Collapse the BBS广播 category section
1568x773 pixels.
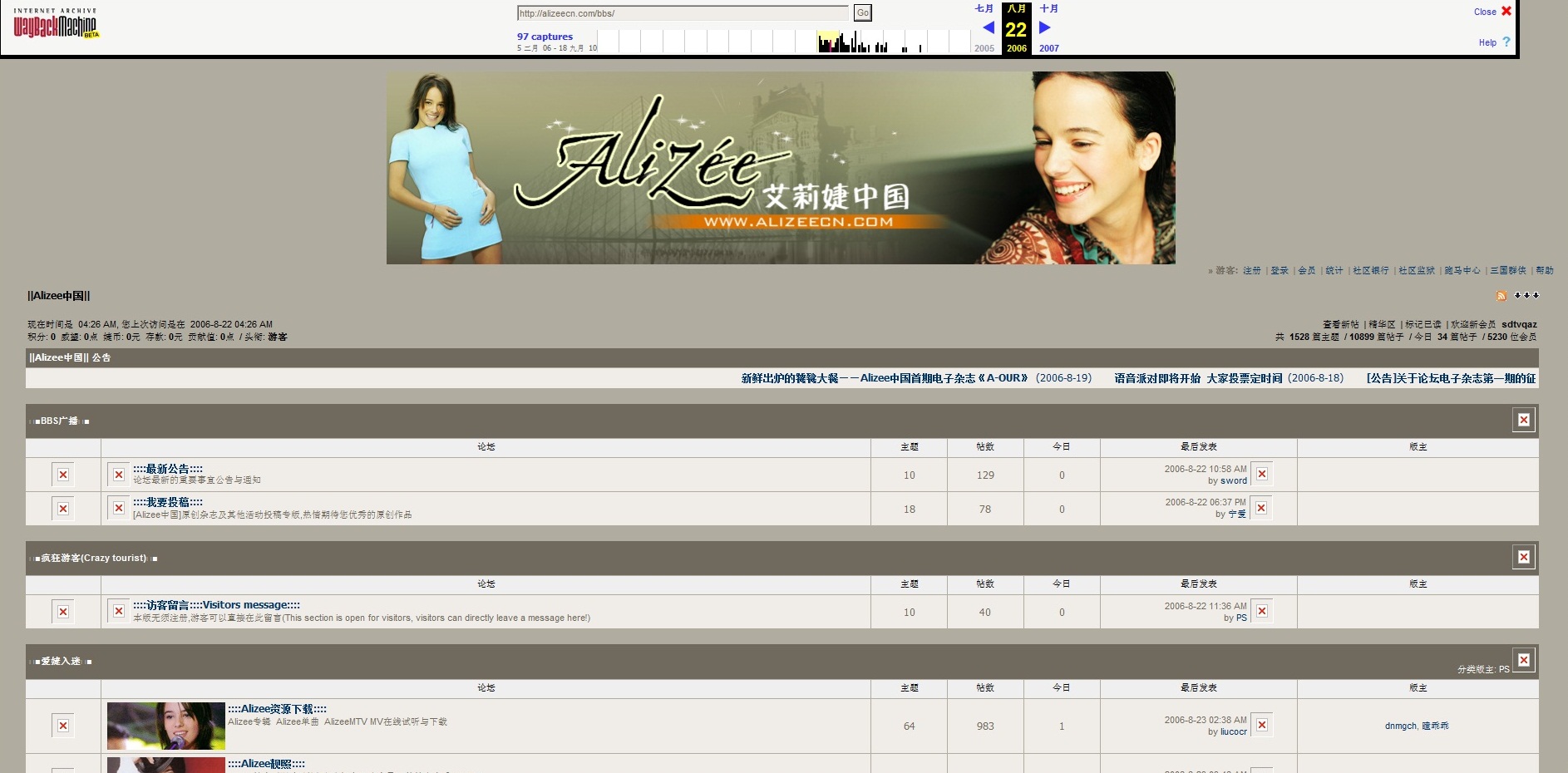tap(1524, 420)
